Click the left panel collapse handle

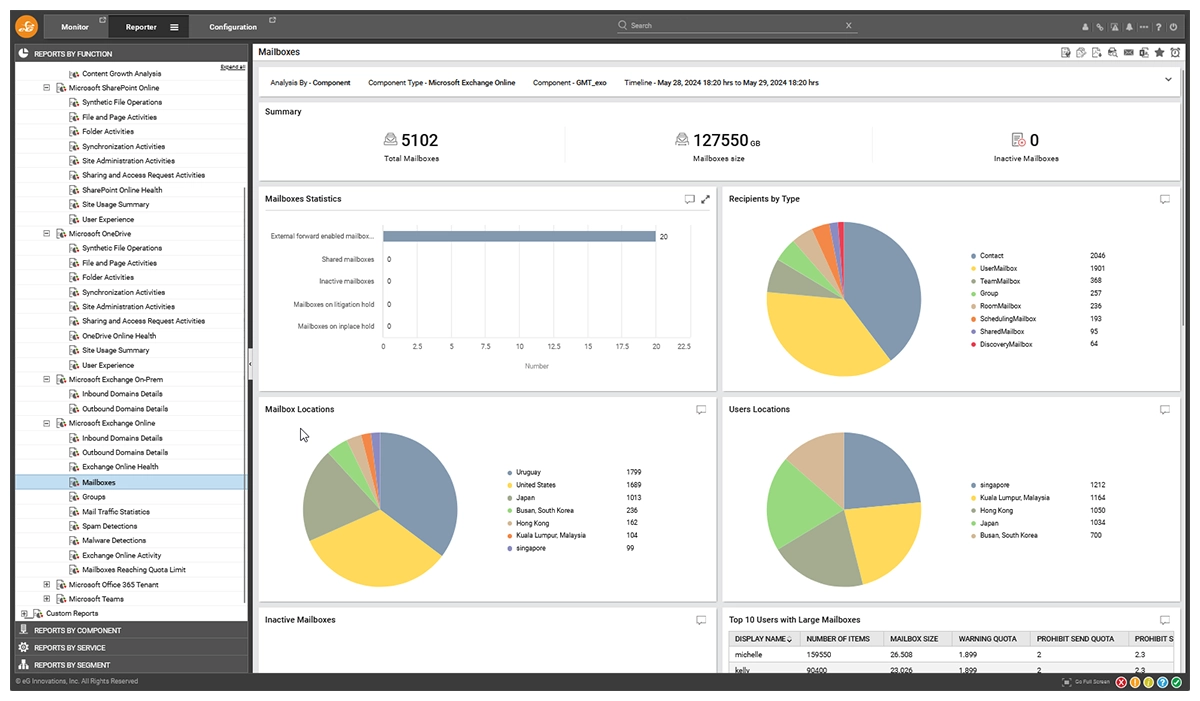click(x=250, y=364)
